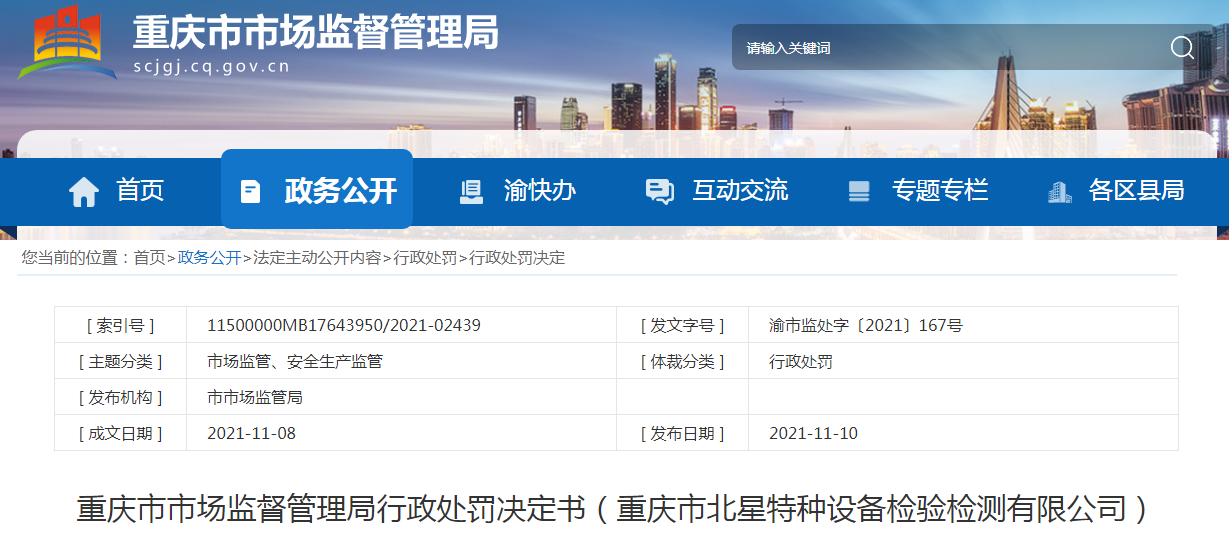Screen dimensions: 1229x535
Task: Click the [ 发布日期 ] label cell
Action: click(682, 433)
